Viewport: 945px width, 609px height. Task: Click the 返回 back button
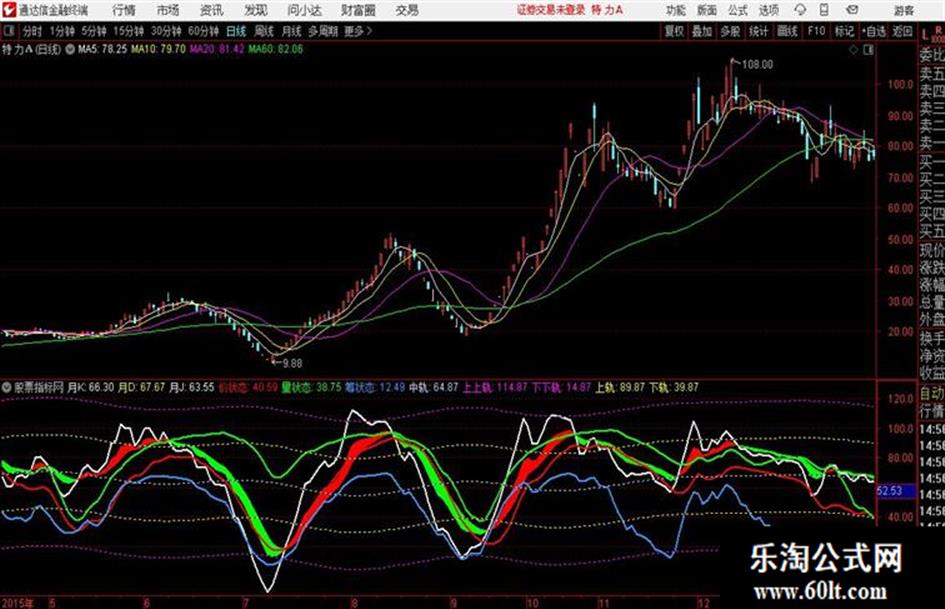[x=902, y=31]
